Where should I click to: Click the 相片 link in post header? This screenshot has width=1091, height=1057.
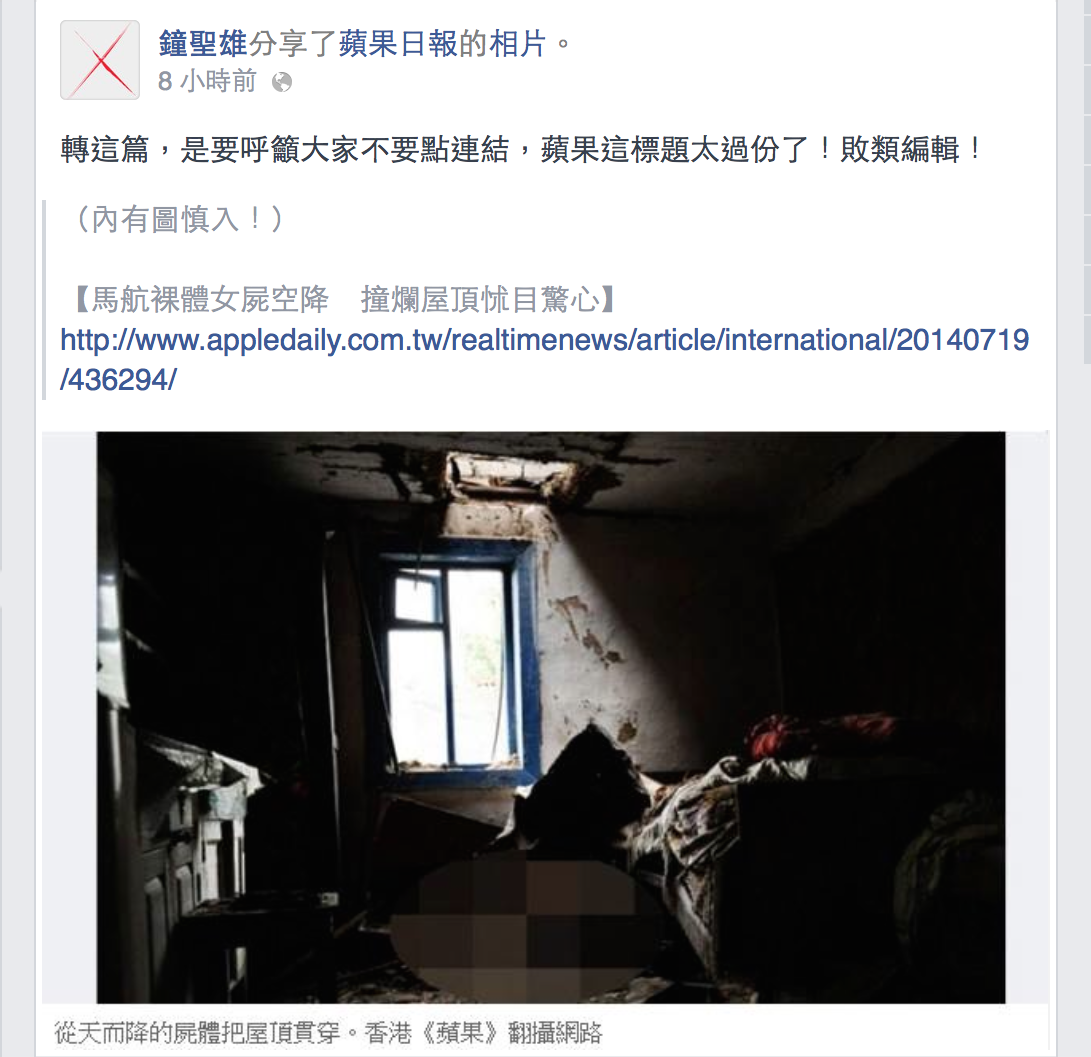point(518,44)
